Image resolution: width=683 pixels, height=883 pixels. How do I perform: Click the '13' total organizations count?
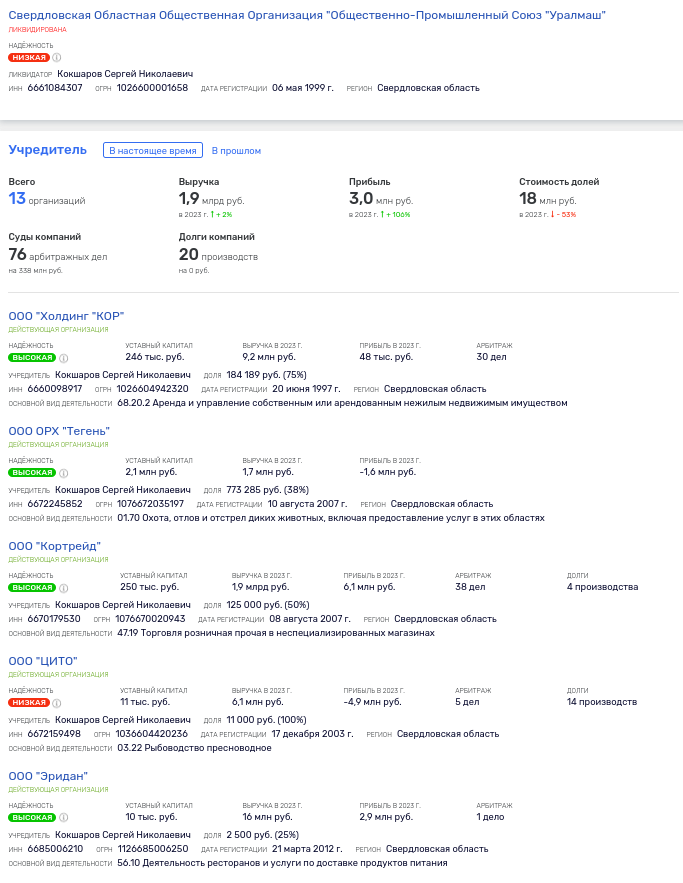[x=17, y=198]
